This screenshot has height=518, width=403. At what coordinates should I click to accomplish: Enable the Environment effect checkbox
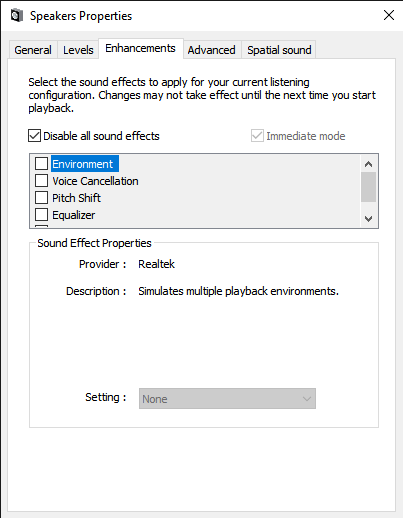tap(41, 164)
